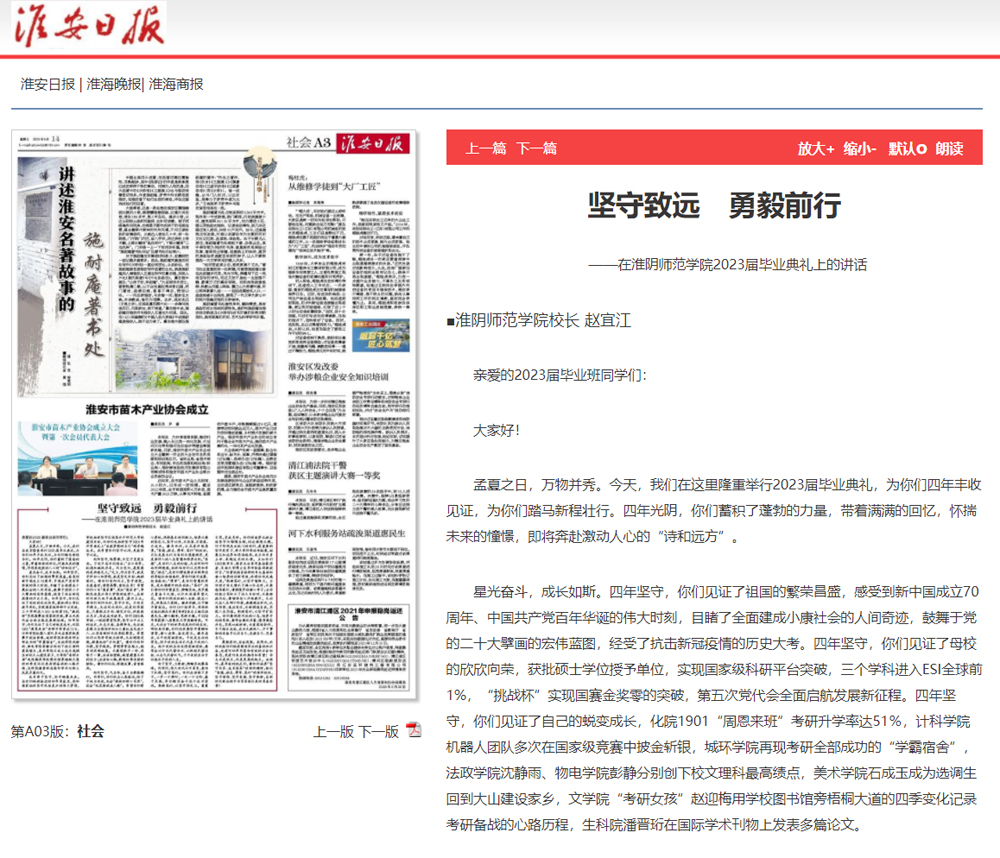The width and height of the screenshot is (1000, 858).
Task: Click the 淮安日报 red logo on the page thumbnail
Action: point(373,143)
